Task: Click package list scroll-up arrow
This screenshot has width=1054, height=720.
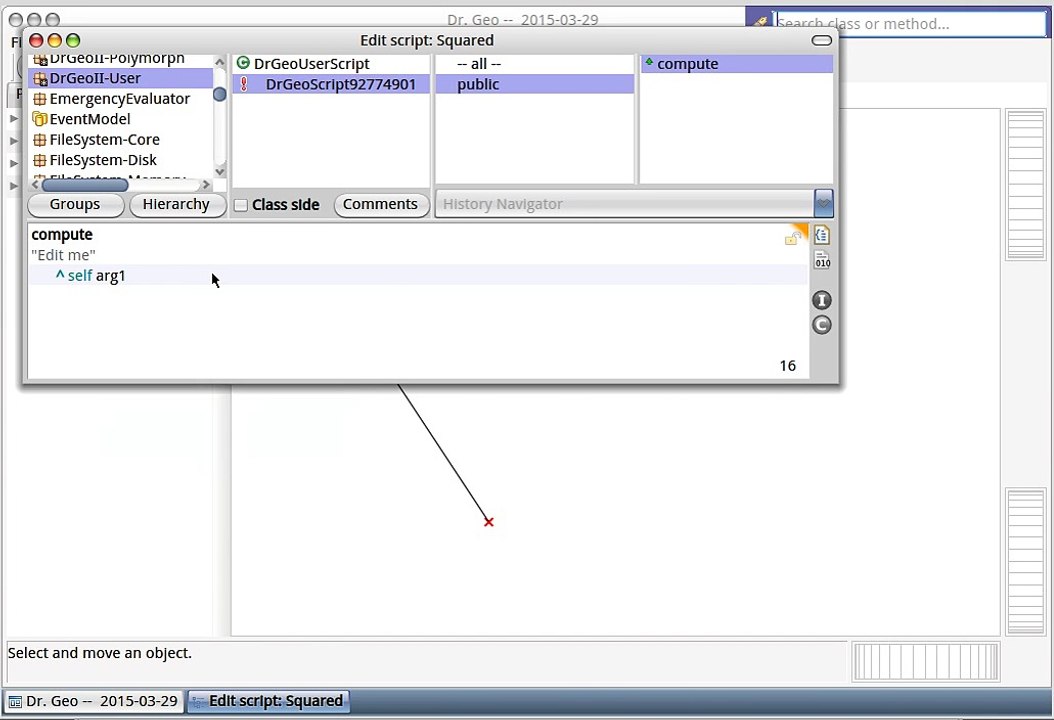Action: (219, 62)
